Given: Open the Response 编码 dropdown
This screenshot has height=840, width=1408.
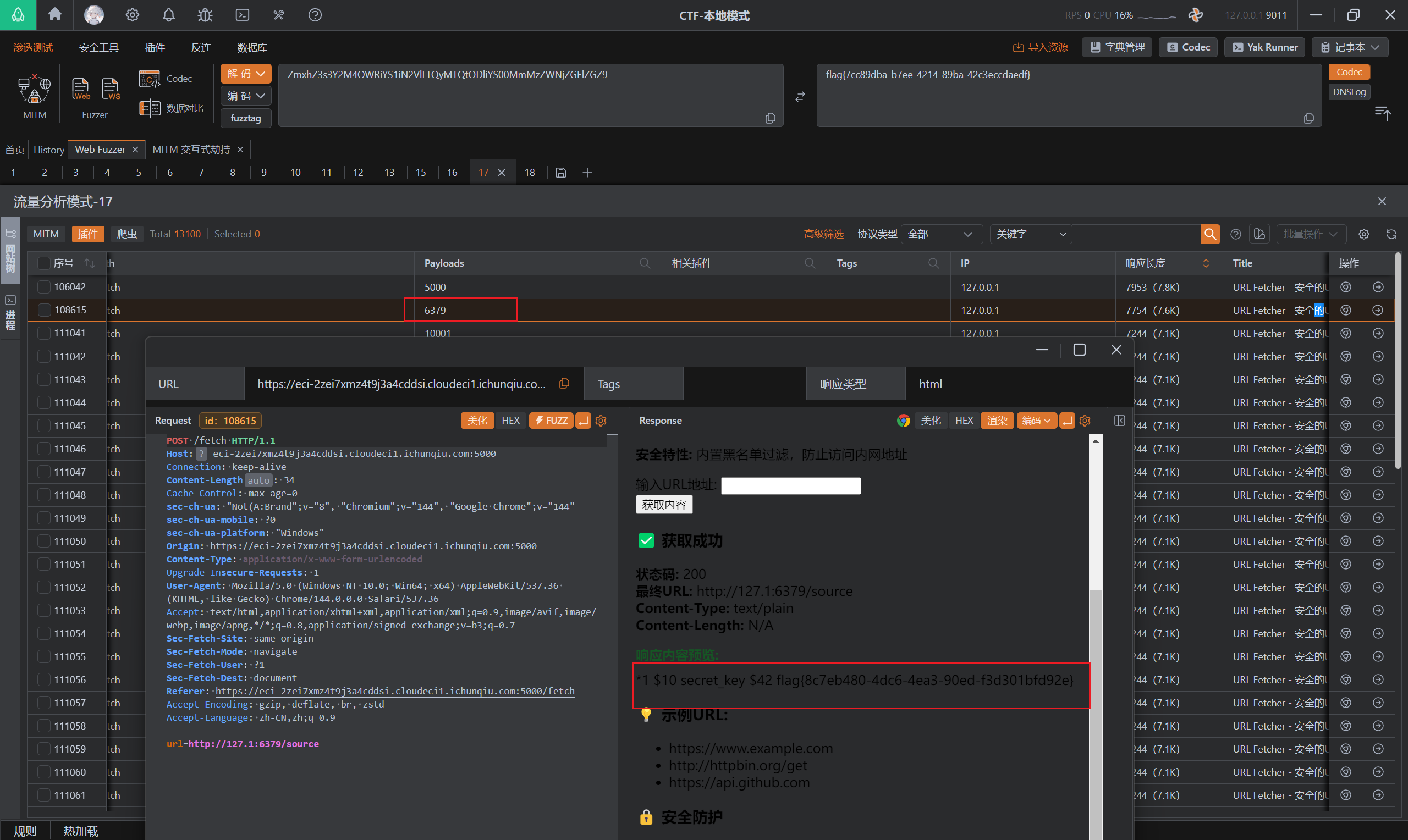Looking at the screenshot, I should point(1036,420).
